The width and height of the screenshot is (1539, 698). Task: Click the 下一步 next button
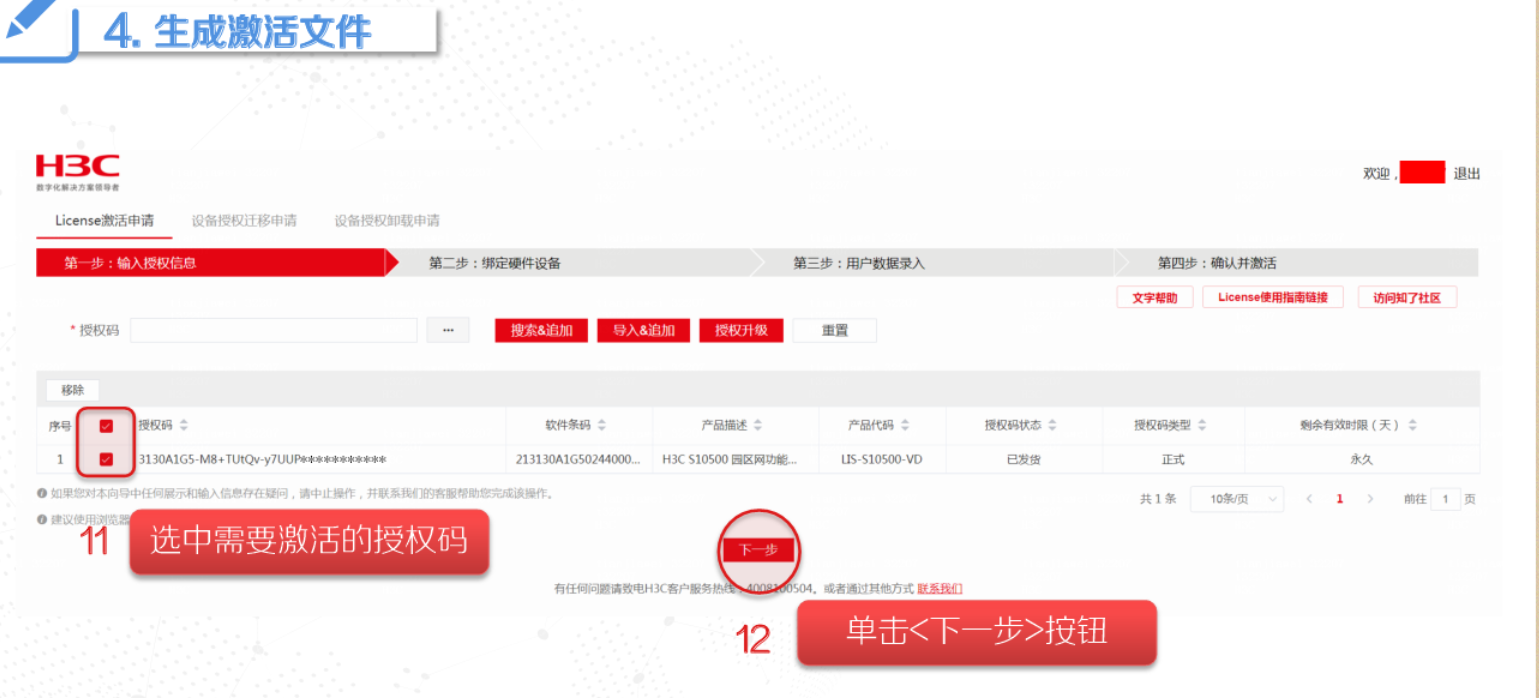pos(758,550)
